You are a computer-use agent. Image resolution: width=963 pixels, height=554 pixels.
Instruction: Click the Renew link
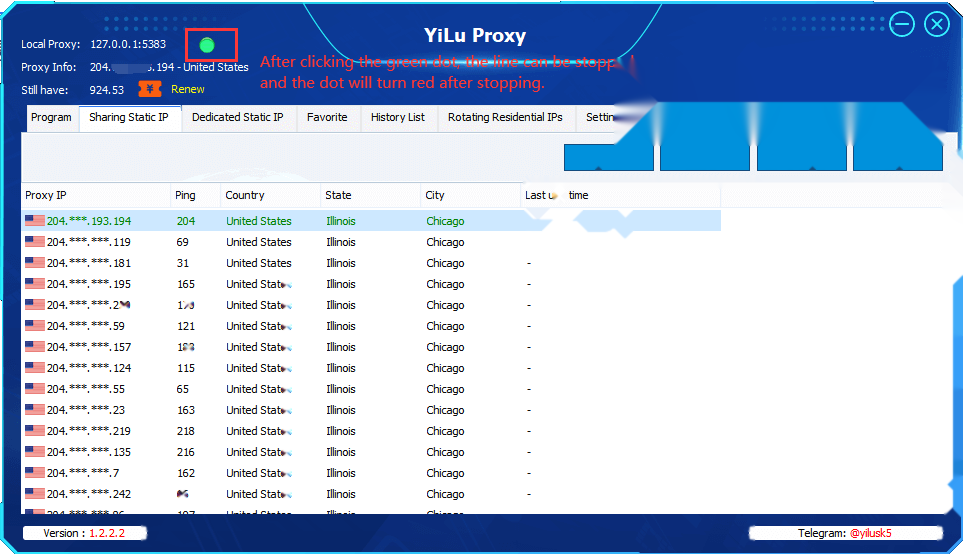pyautogui.click(x=187, y=90)
